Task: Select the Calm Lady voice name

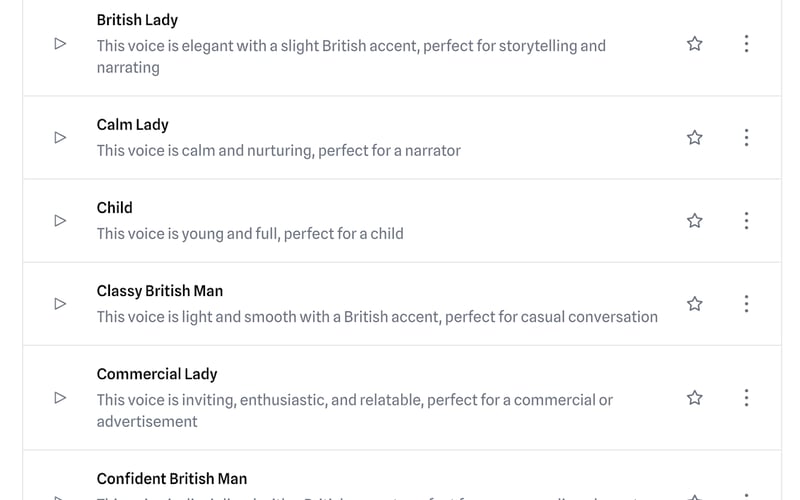Action: click(132, 125)
